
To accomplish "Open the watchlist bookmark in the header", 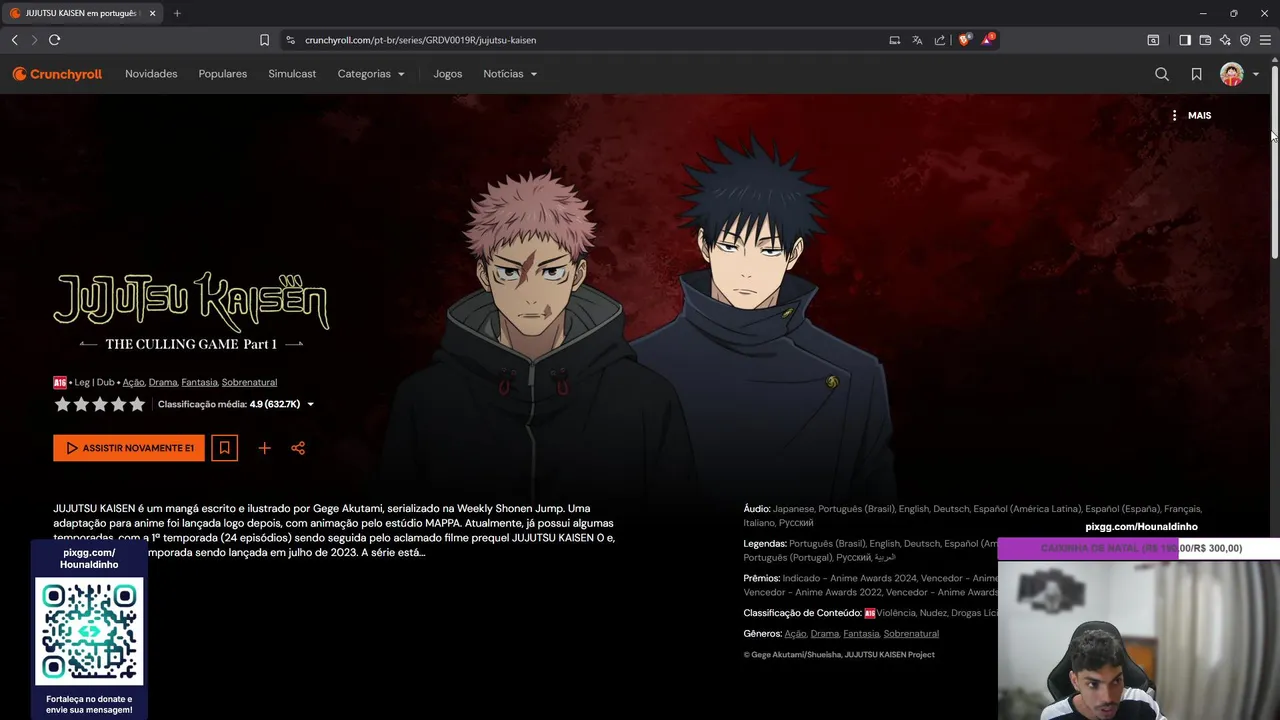I will 1196,74.
